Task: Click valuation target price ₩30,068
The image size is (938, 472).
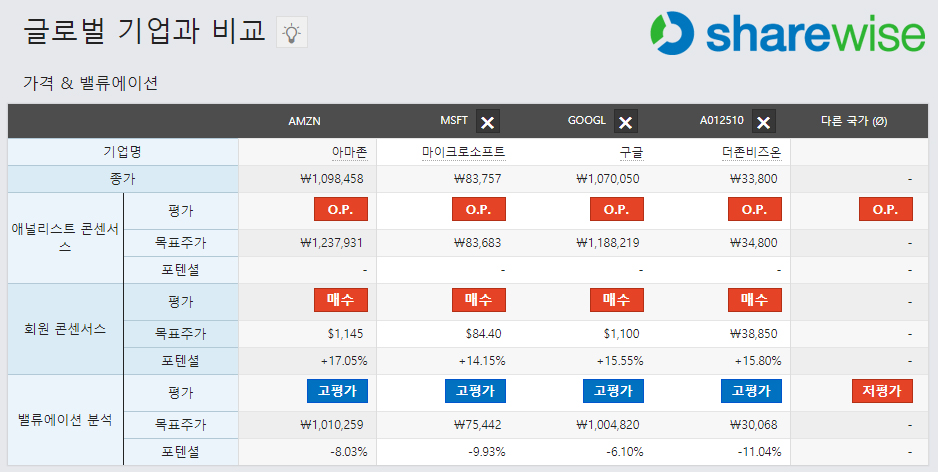Action: [754, 425]
